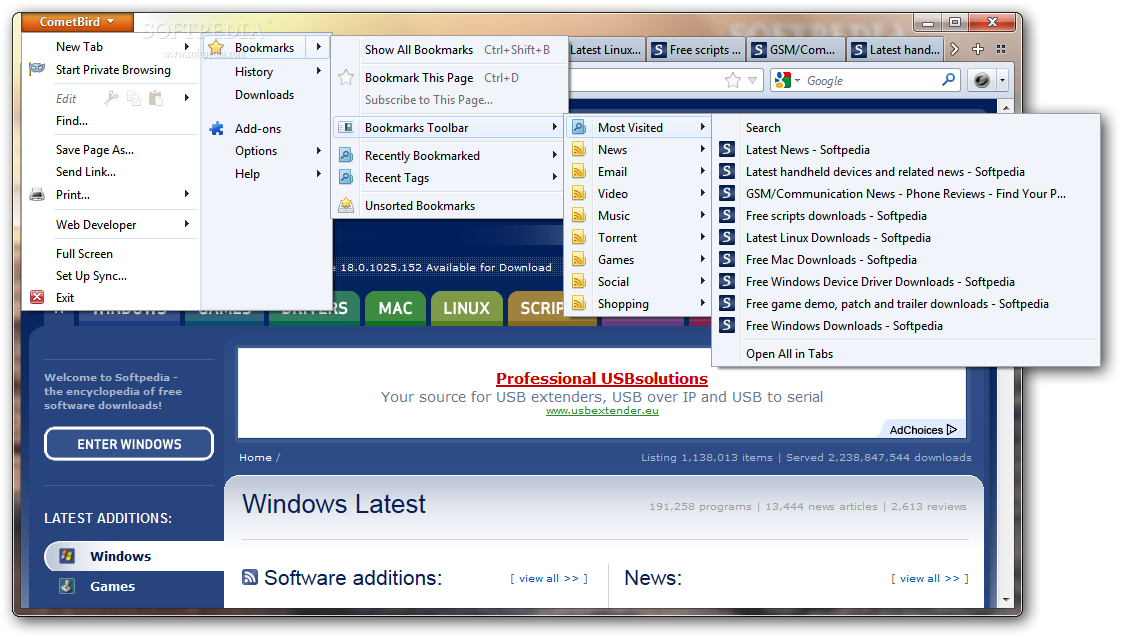Click the Edit cut scissors icon

[x=112, y=98]
